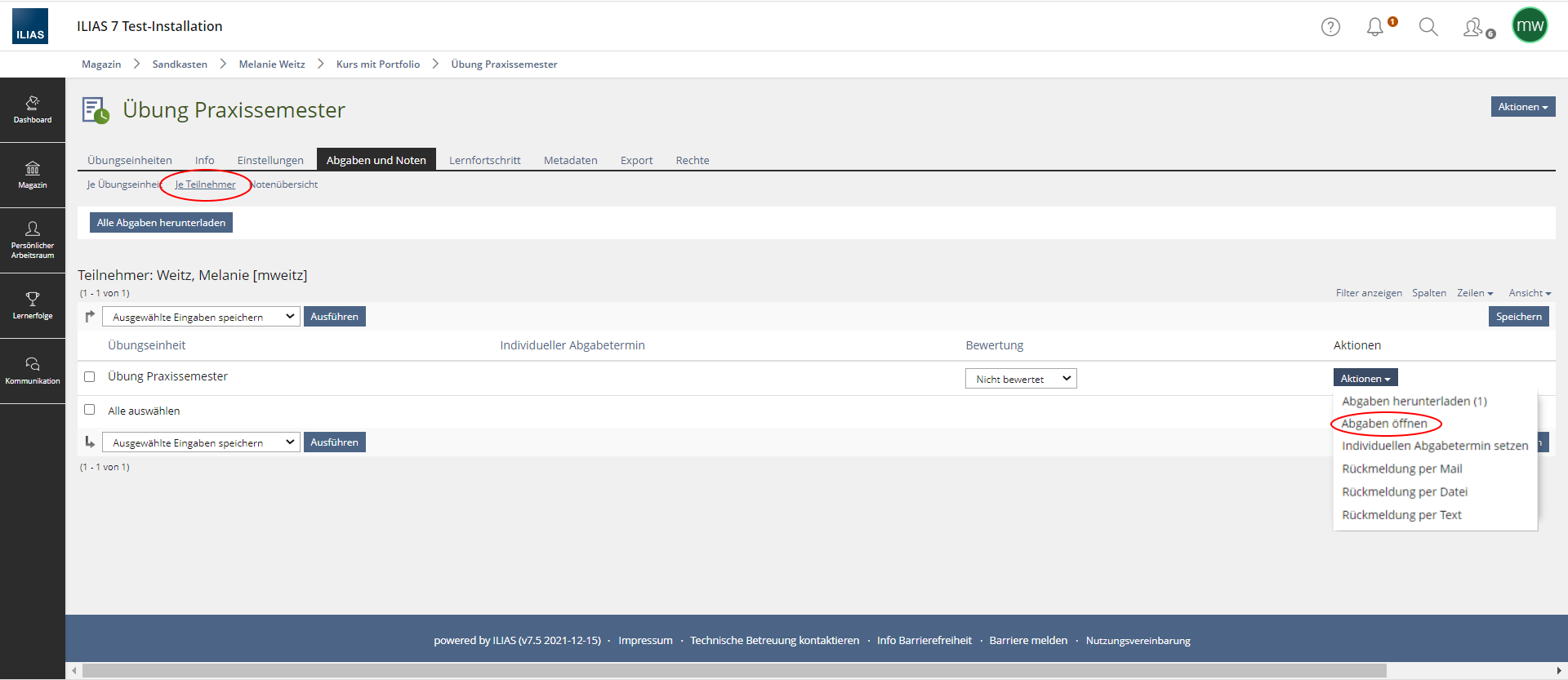Check the Alle auswählen checkbox

click(x=90, y=410)
